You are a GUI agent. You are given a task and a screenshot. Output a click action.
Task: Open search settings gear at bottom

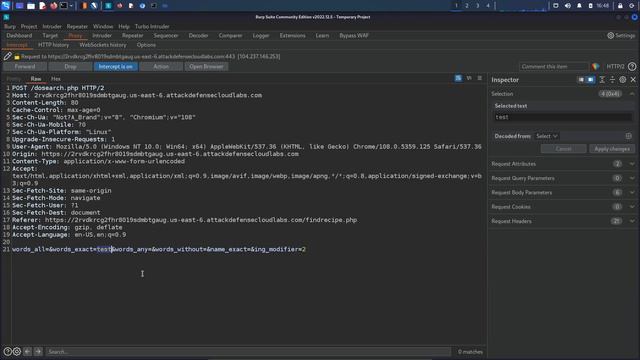[17, 351]
